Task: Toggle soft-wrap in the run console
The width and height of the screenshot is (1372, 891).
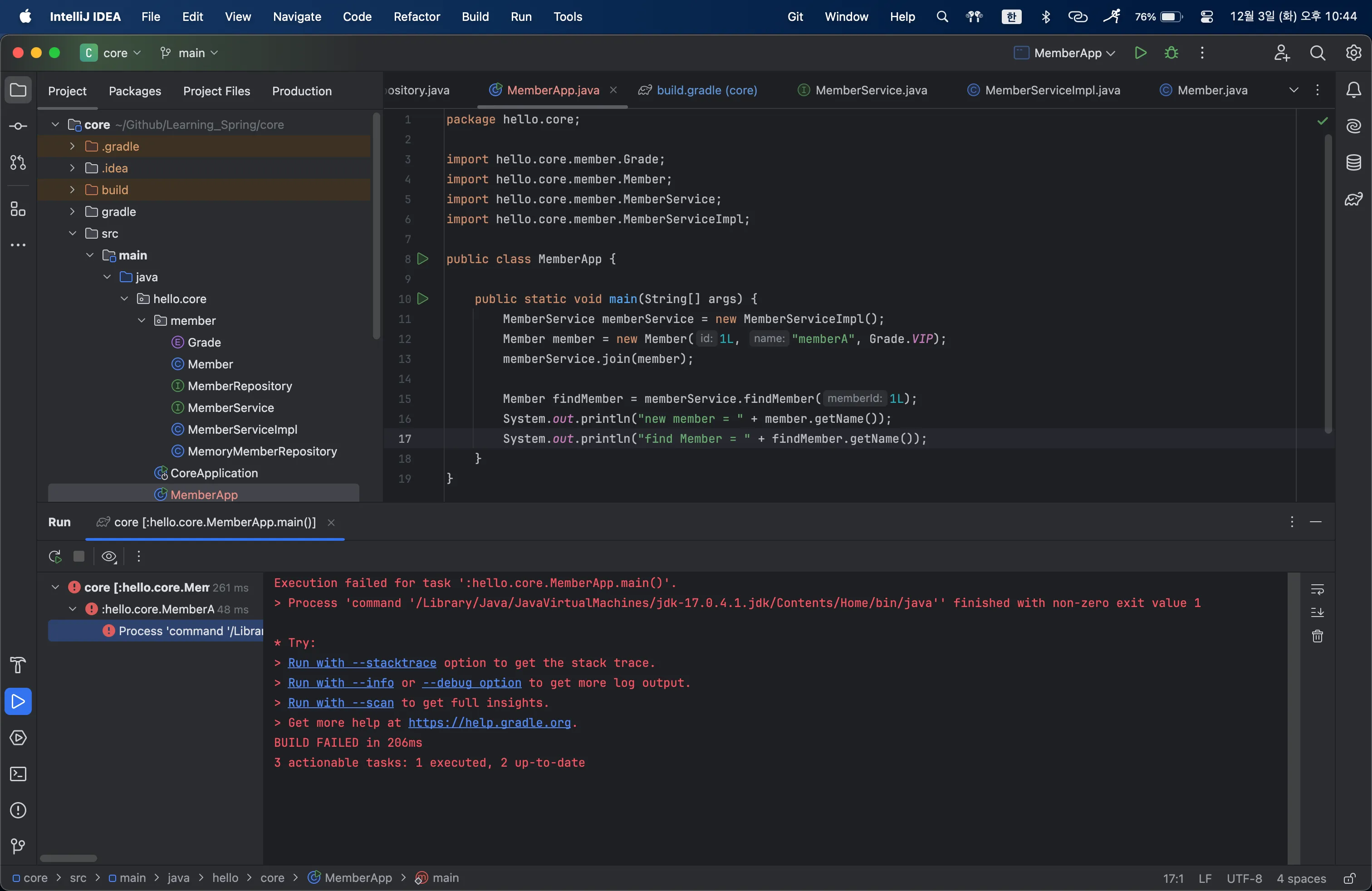Action: point(1317,589)
